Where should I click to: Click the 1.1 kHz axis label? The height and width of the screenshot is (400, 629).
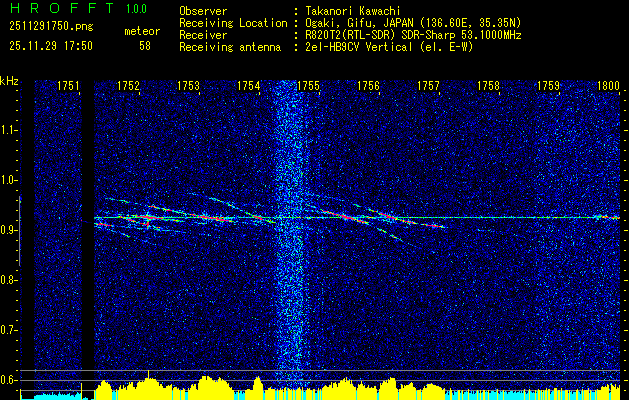(x=8, y=130)
